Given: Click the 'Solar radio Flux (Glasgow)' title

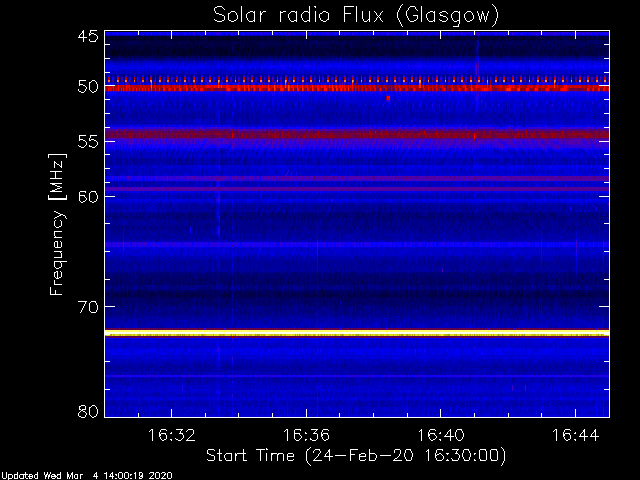Looking at the screenshot, I should point(356,16).
